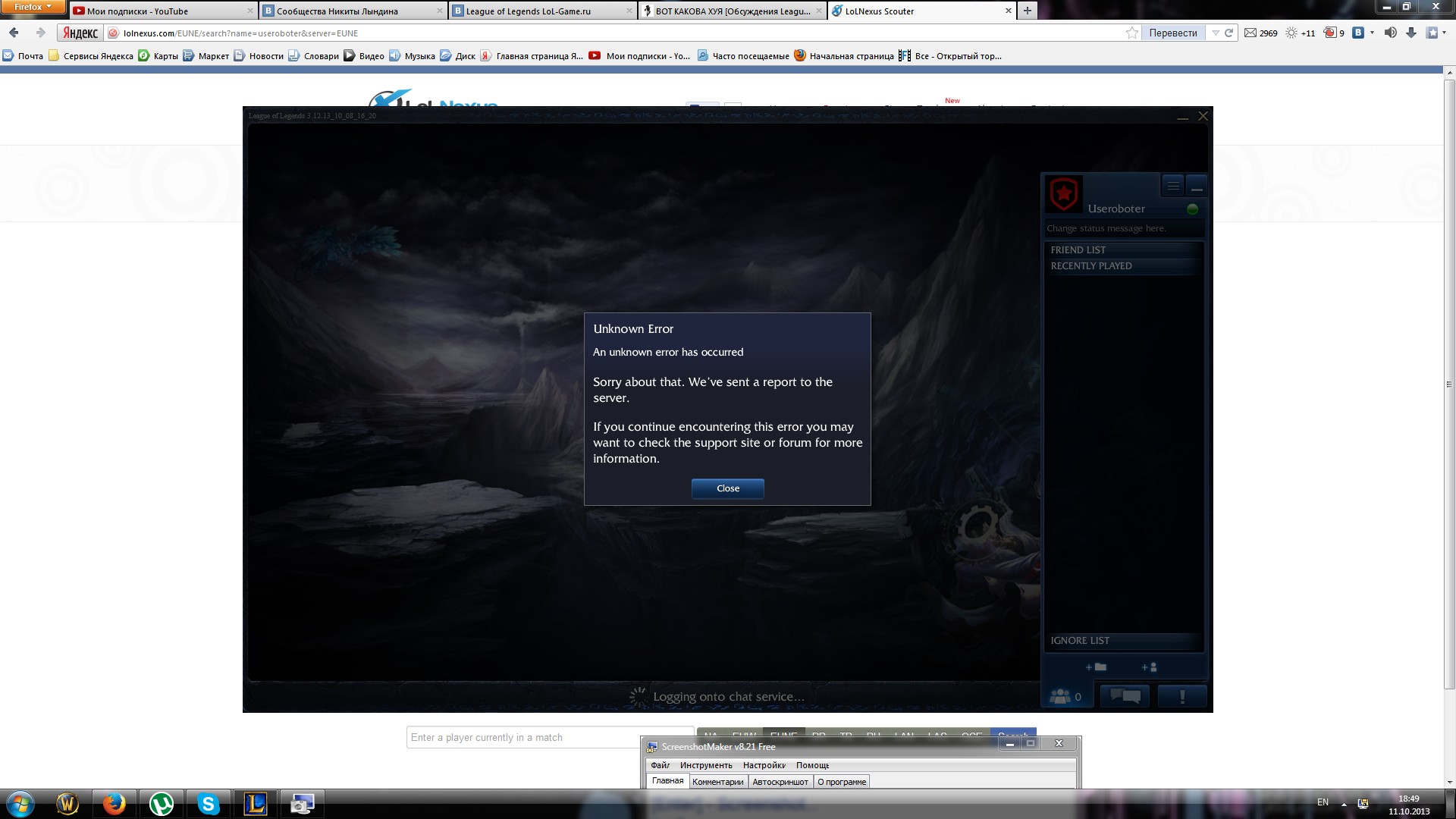Screen dimensions: 1456x819
Task: Open buddy list options menu icon
Action: pyautogui.click(x=1172, y=185)
